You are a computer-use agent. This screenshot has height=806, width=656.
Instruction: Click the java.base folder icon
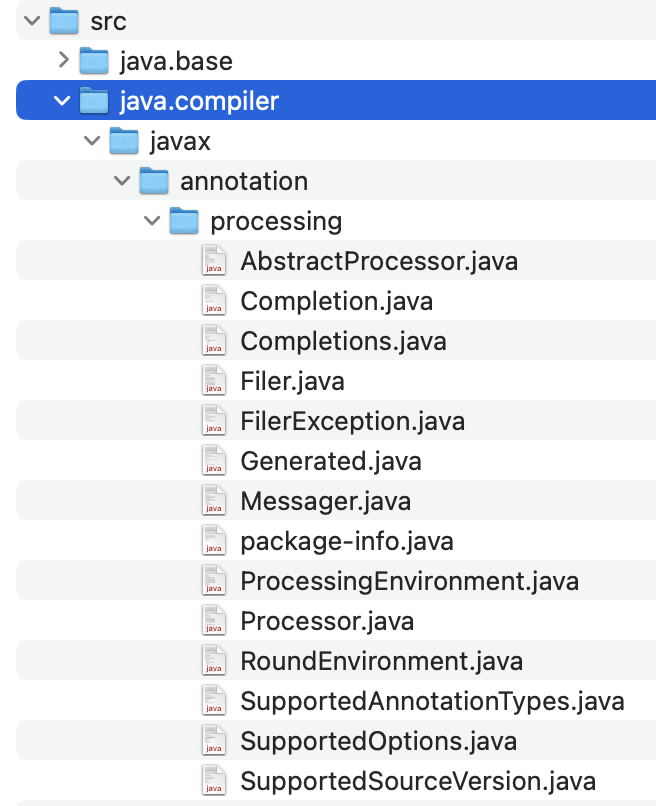pyautogui.click(x=94, y=60)
